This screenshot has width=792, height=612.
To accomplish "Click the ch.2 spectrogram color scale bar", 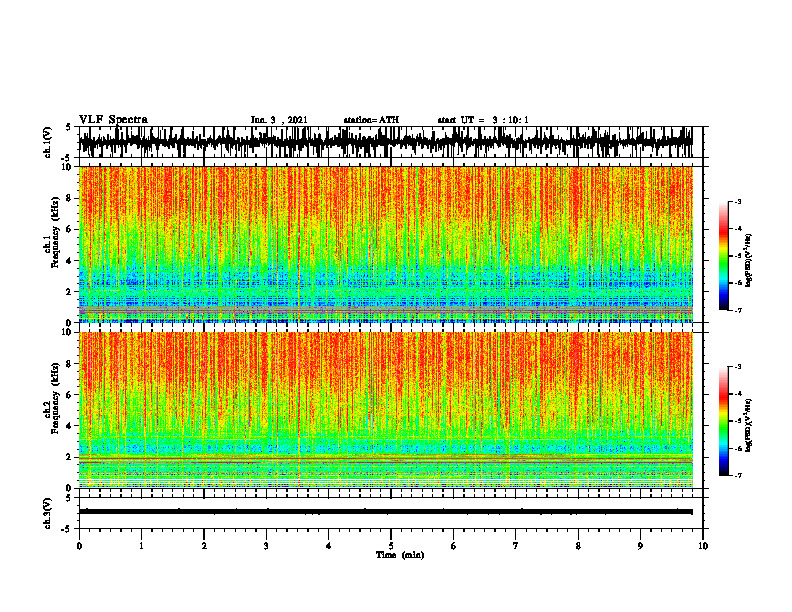I will pyautogui.click(x=724, y=421).
